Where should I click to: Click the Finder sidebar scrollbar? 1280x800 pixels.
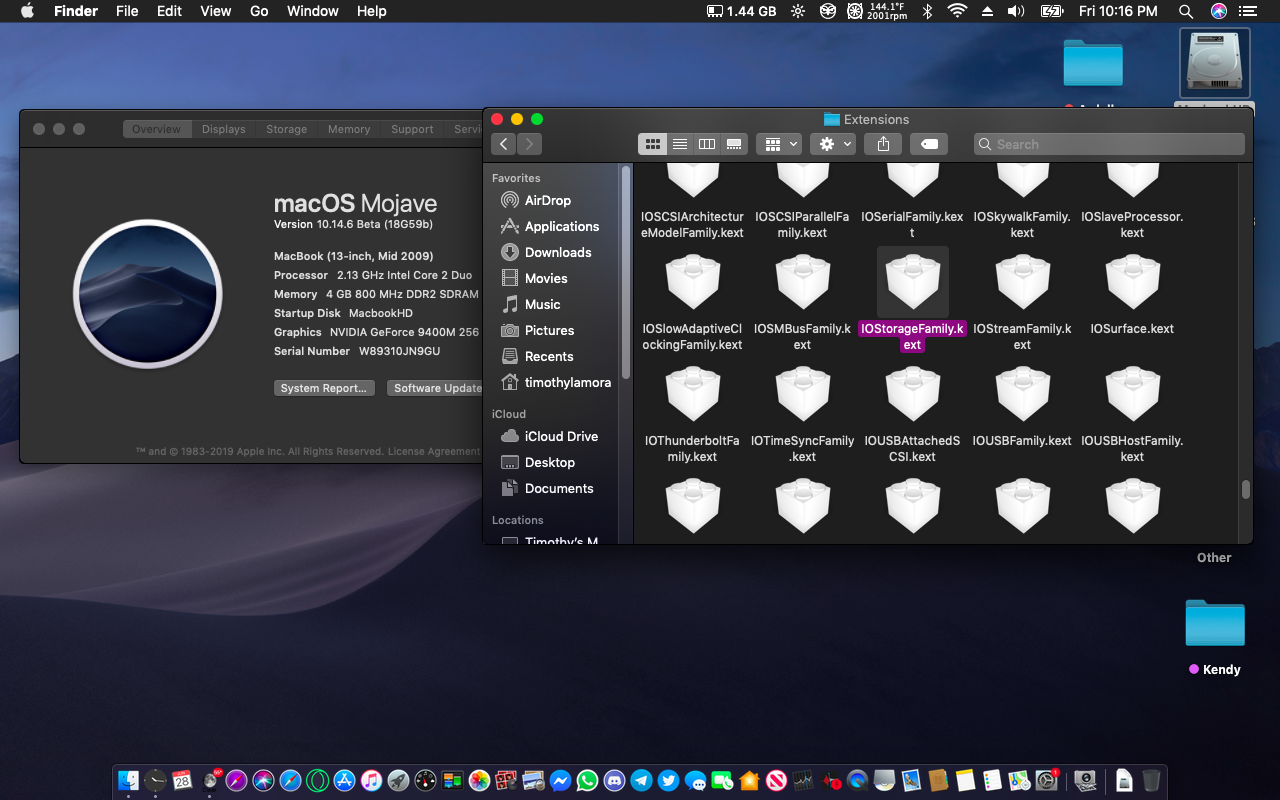(626, 272)
